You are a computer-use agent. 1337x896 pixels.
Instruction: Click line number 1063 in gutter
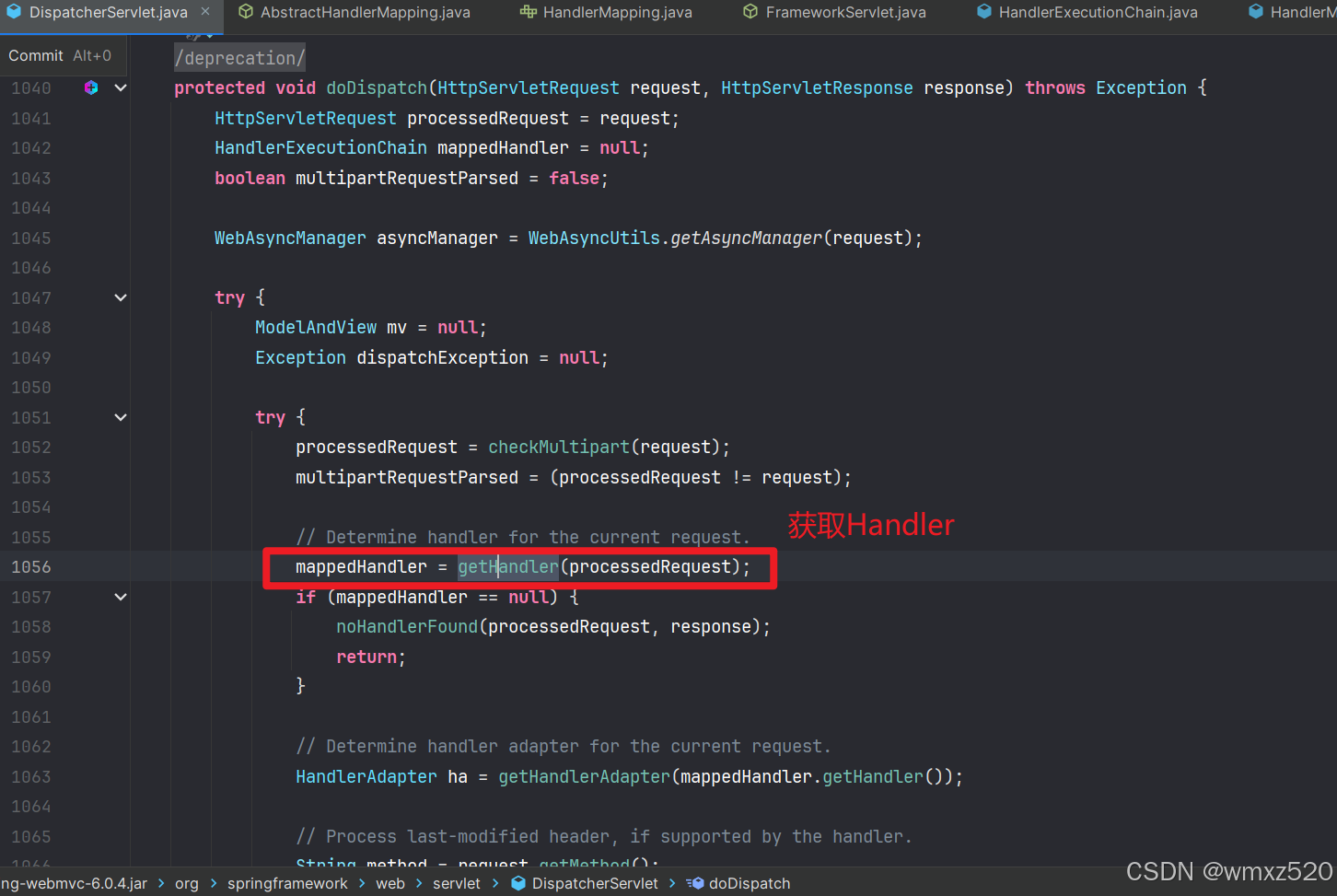point(31,777)
